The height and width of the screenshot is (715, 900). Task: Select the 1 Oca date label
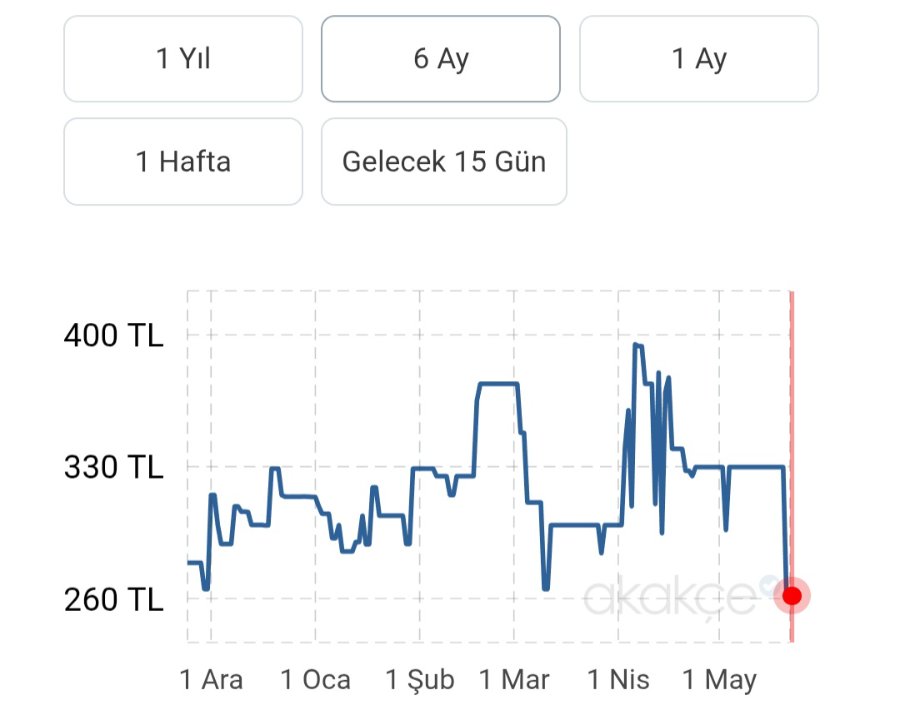[315, 681]
